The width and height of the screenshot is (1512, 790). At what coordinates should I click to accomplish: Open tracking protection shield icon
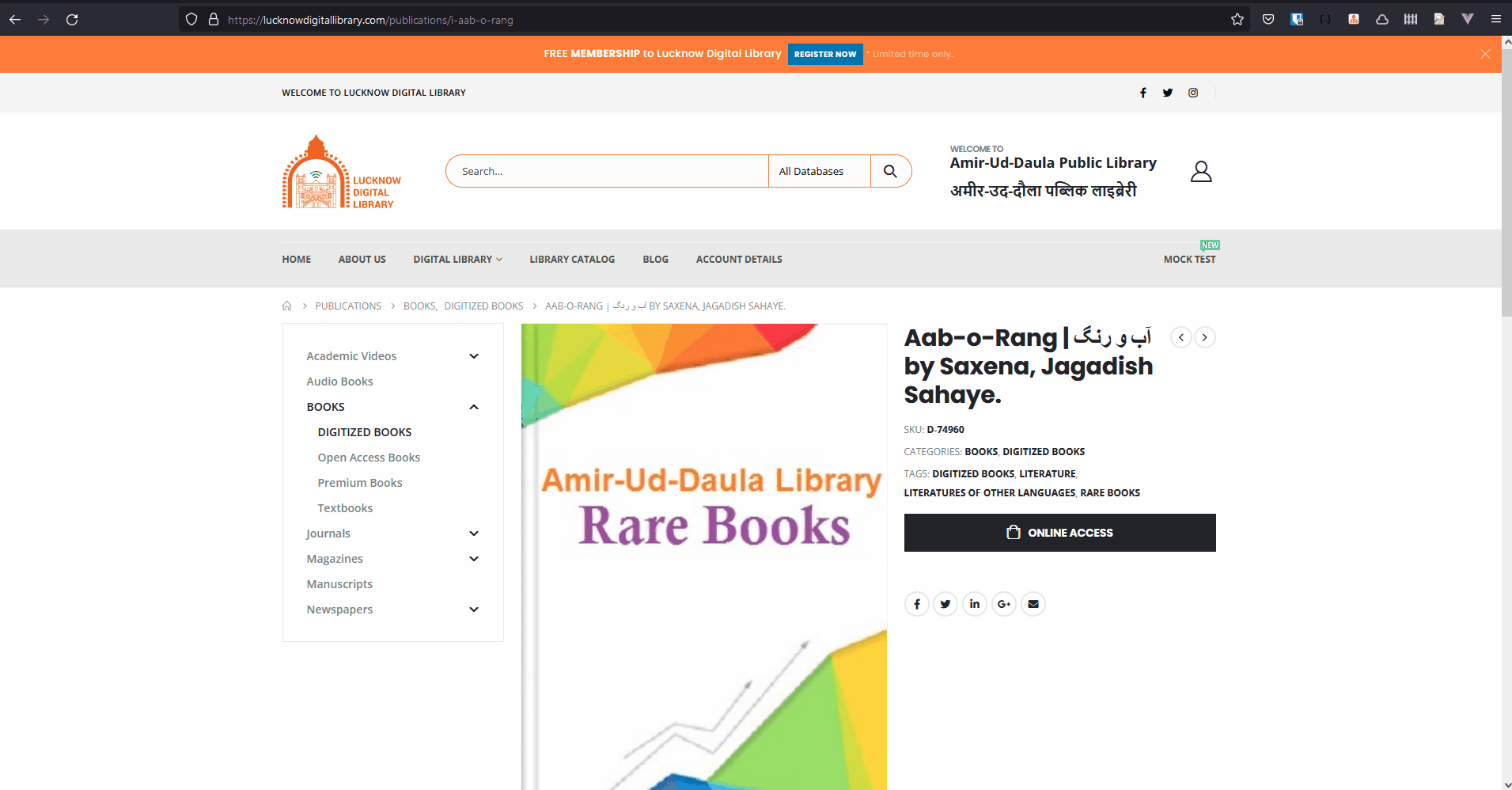pyautogui.click(x=191, y=20)
